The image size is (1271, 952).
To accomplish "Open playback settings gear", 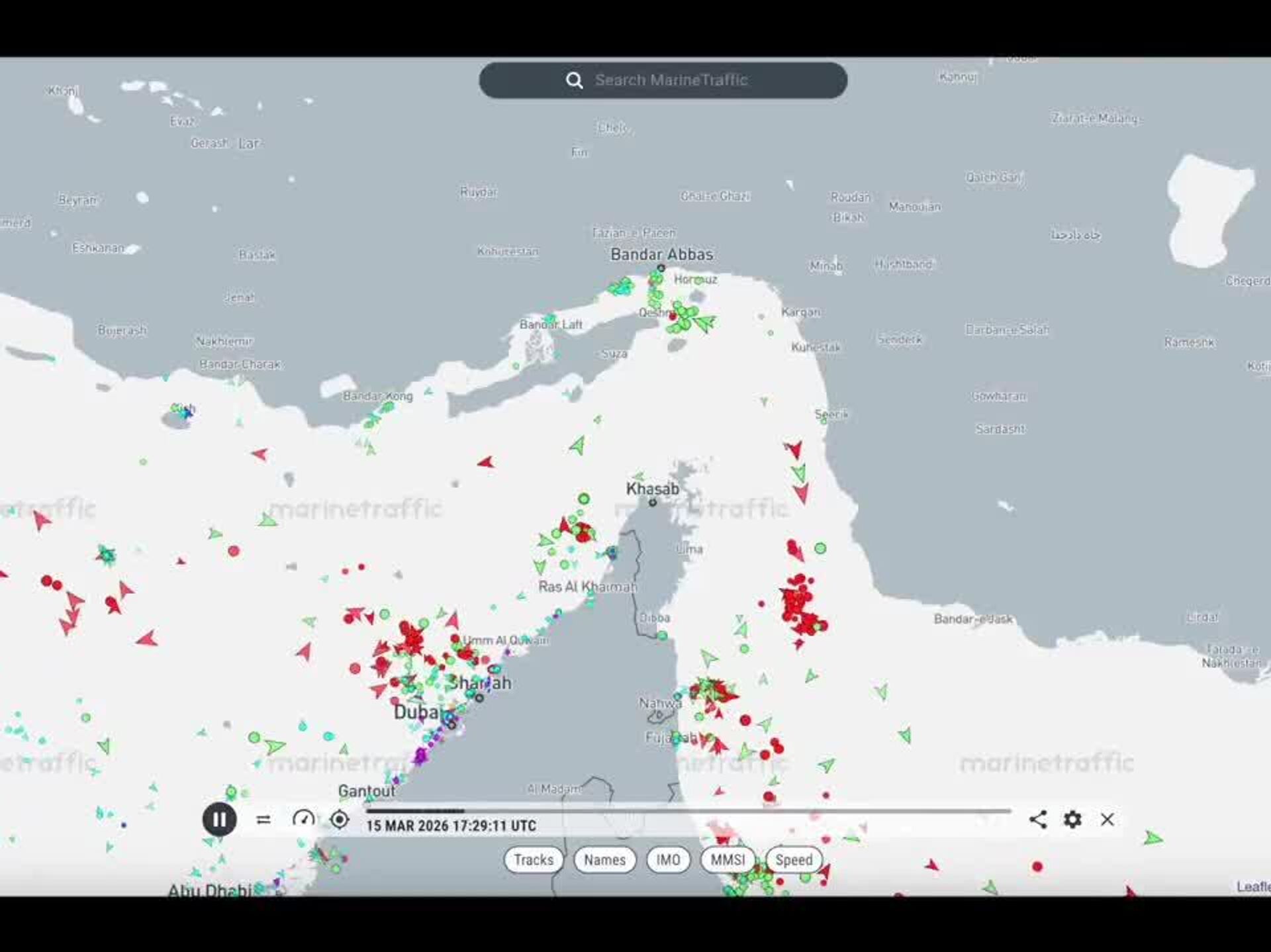I will 1072,820.
